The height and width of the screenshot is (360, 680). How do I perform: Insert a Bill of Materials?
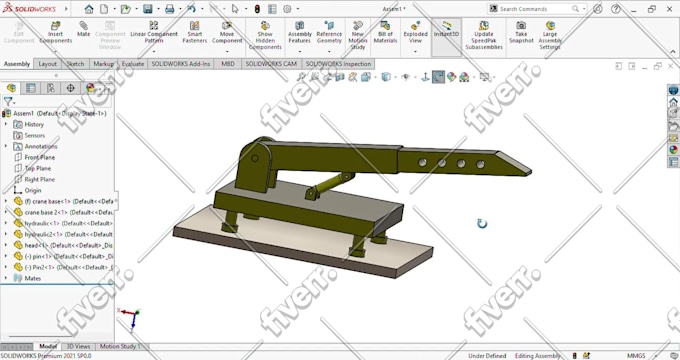[x=385, y=33]
